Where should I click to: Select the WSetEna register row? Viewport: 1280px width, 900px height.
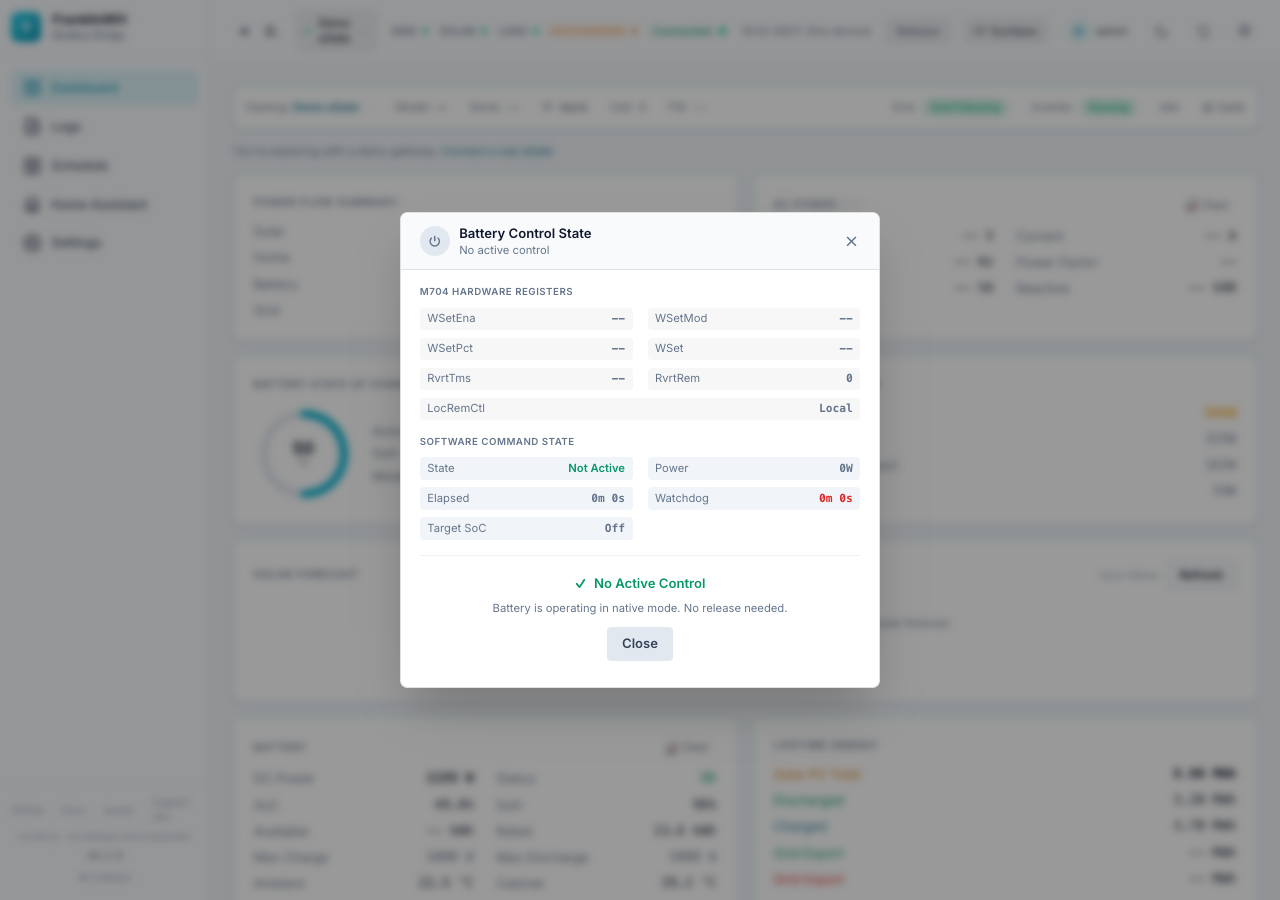(526, 319)
